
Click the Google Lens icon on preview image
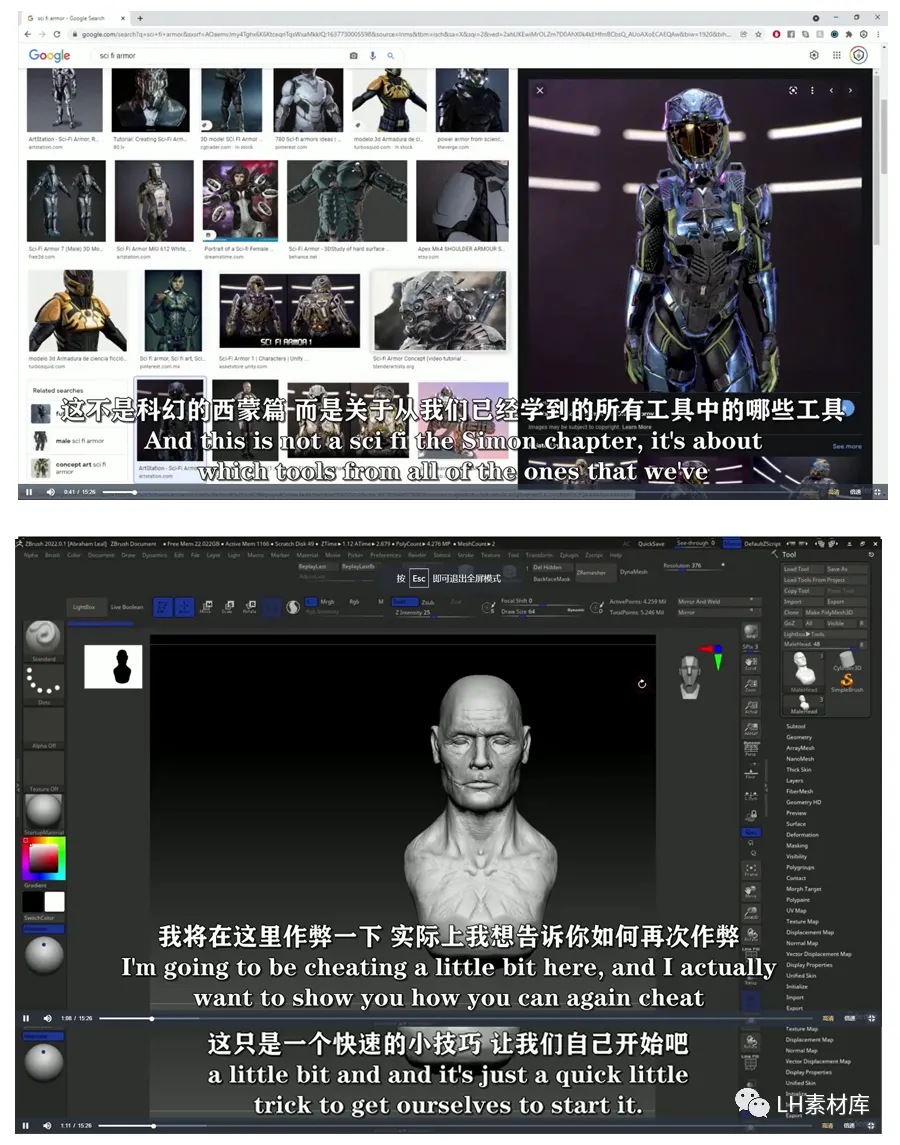pyautogui.click(x=793, y=91)
